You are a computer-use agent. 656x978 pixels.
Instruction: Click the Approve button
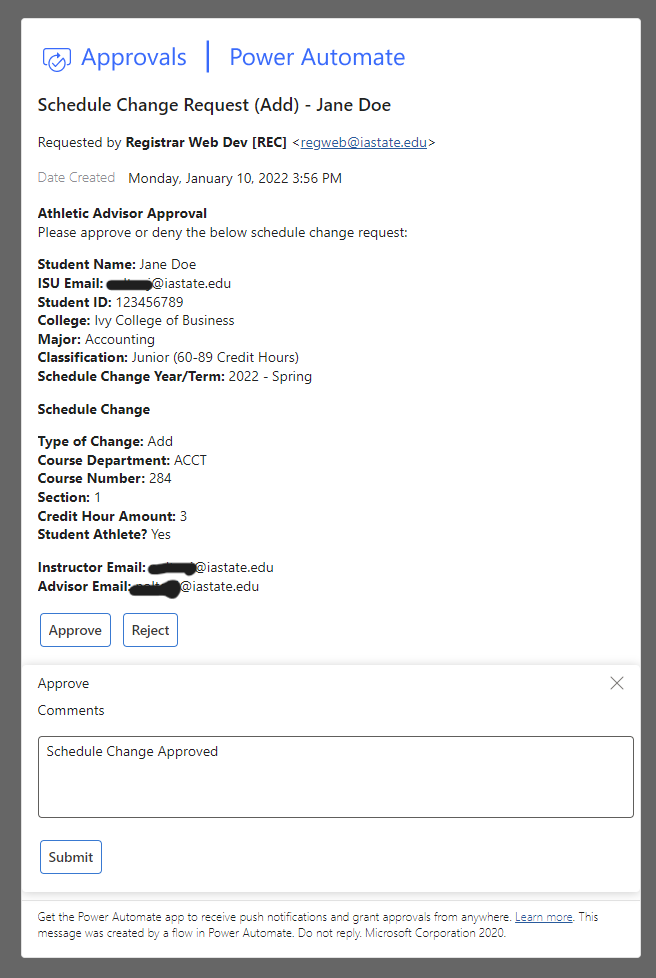75,630
